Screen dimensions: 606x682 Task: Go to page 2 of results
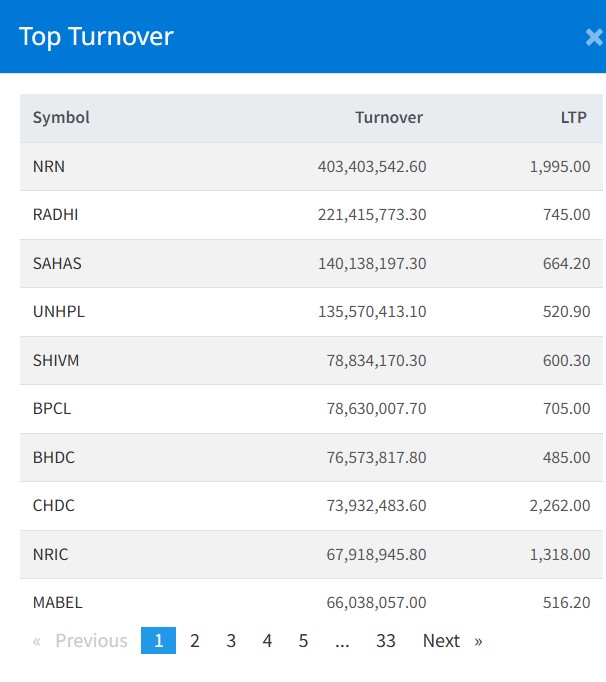click(x=195, y=641)
